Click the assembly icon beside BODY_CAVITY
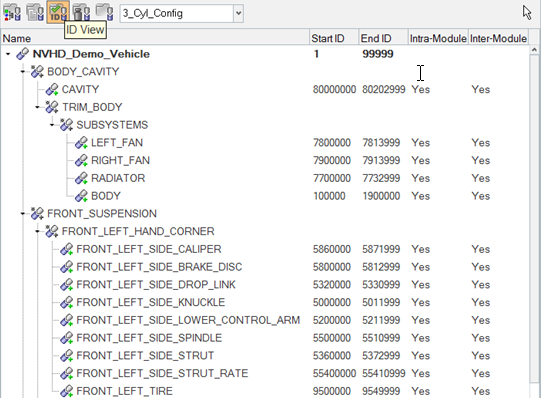 tap(37, 71)
